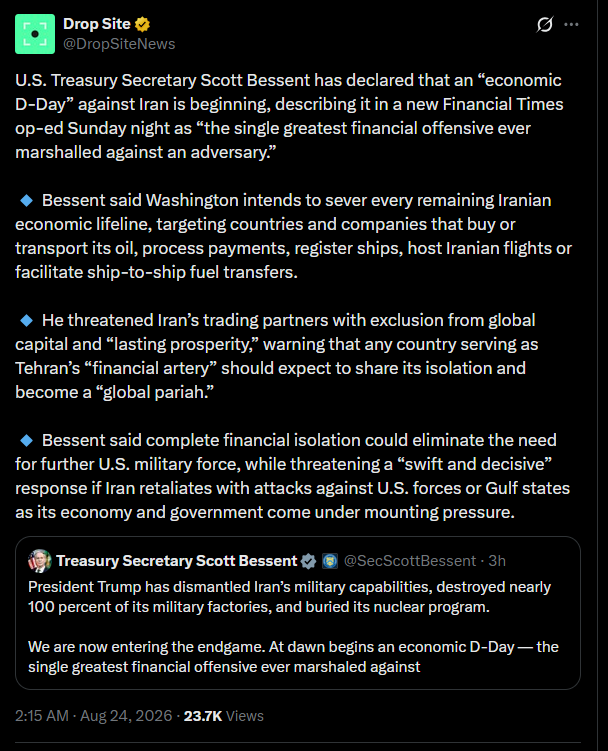Go to the @SecScottBessent handle

pyautogui.click(x=410, y=561)
